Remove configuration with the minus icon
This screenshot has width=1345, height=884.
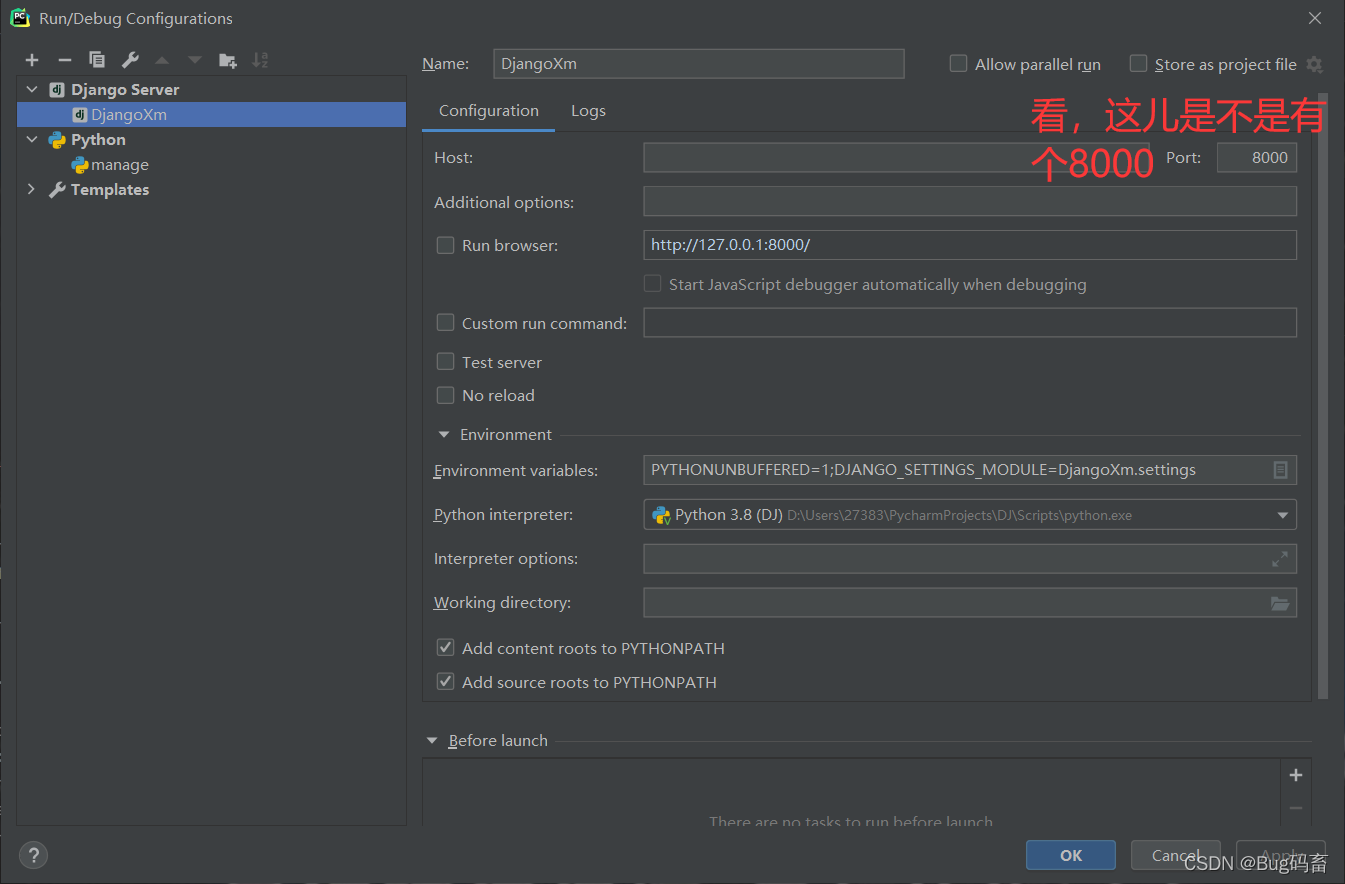(x=64, y=61)
